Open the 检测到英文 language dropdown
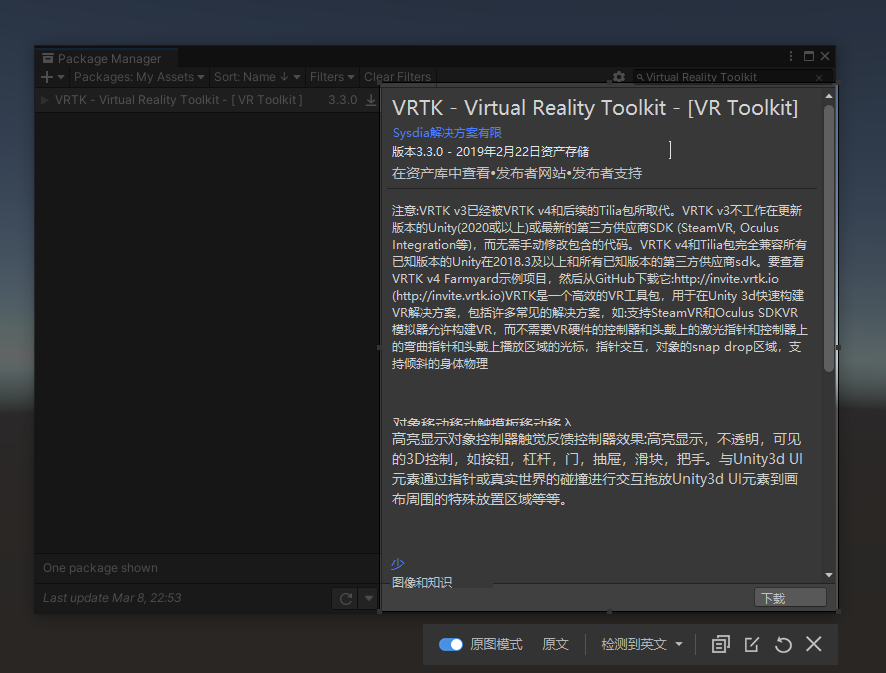Screen dimensions: 886x673 640,644
